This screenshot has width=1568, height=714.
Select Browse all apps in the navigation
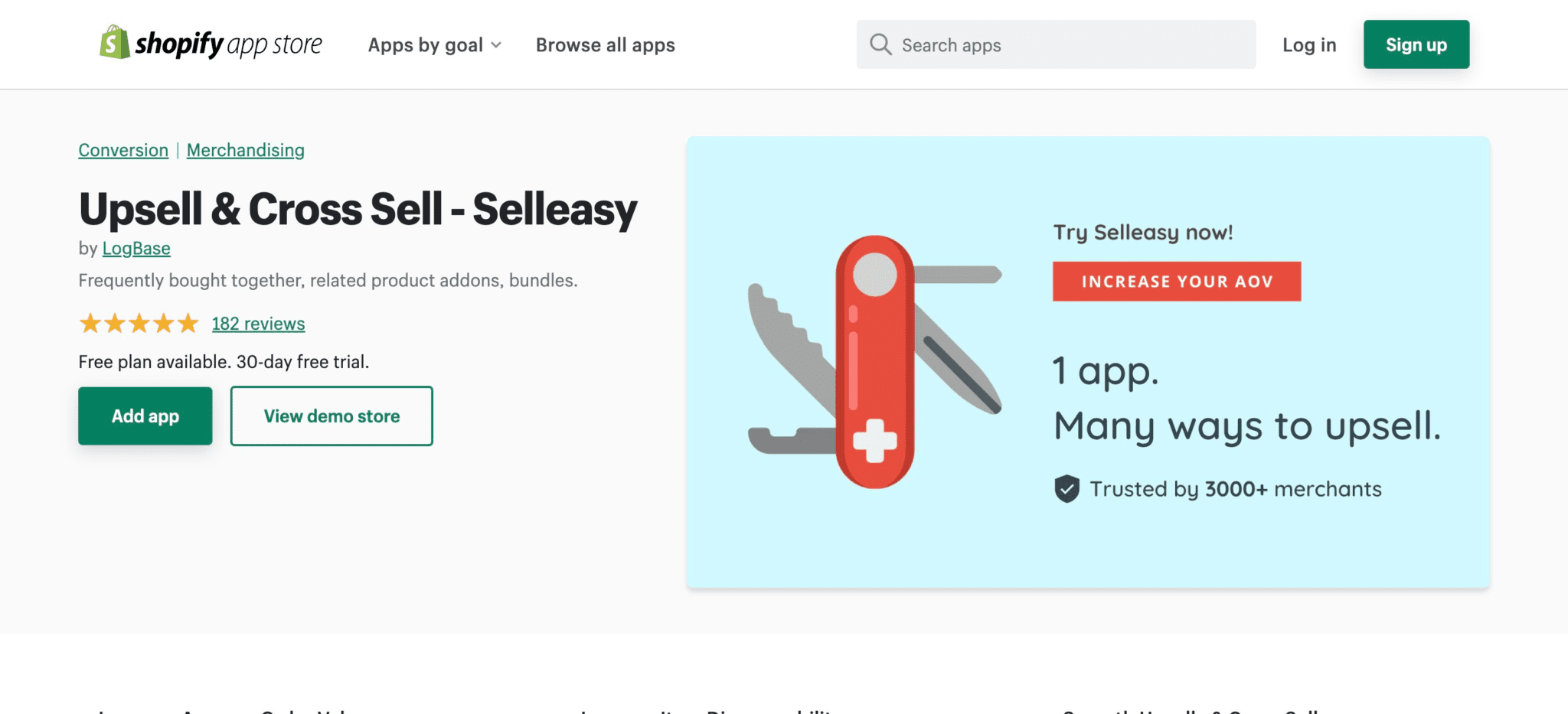click(x=604, y=44)
